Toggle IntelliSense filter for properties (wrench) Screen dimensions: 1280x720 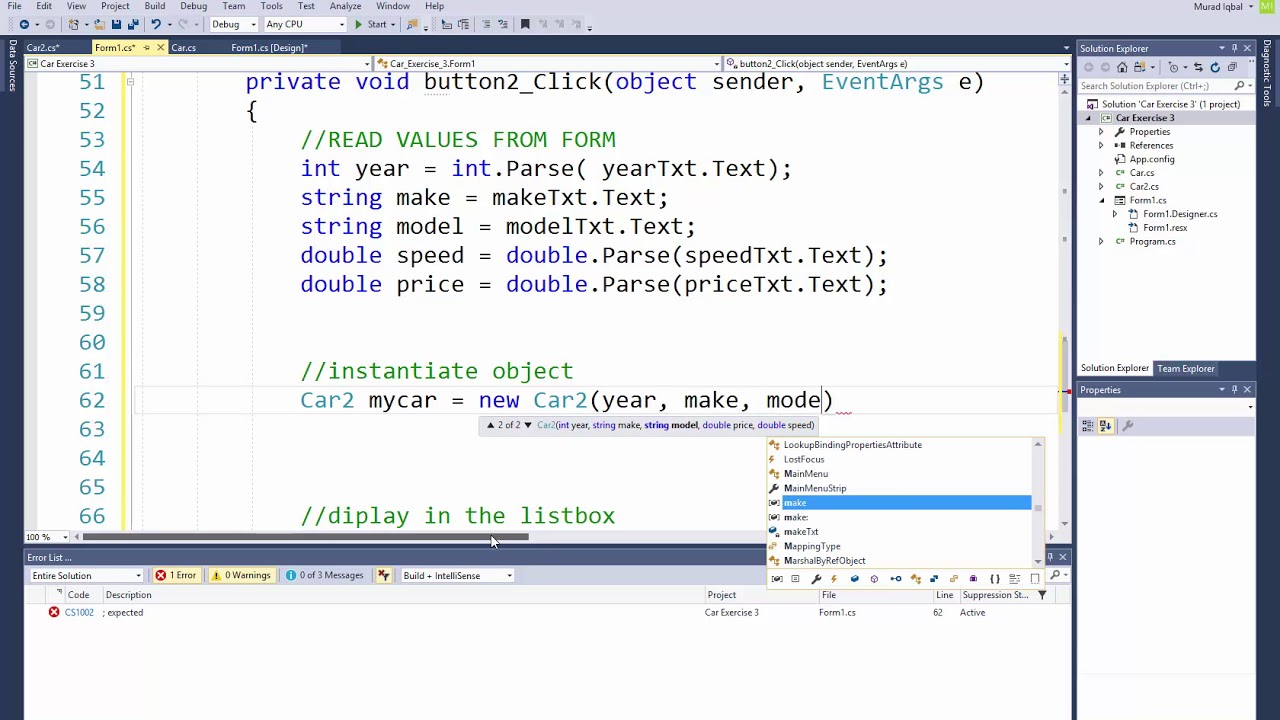point(816,579)
